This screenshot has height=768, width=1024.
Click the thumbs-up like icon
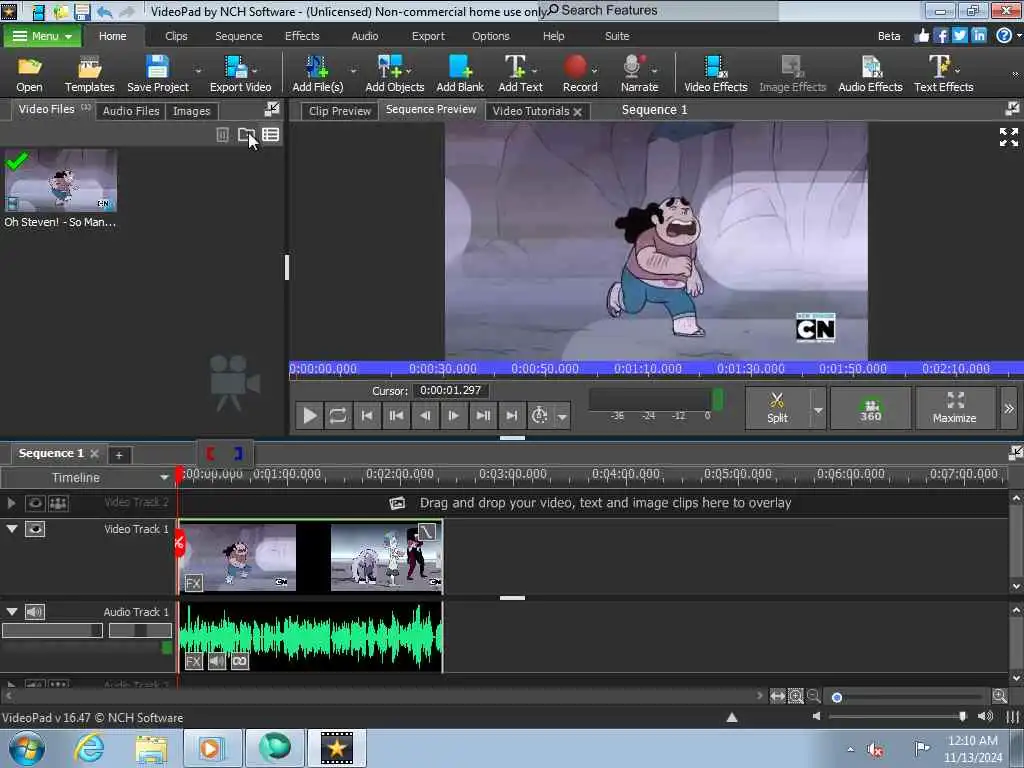coord(921,36)
